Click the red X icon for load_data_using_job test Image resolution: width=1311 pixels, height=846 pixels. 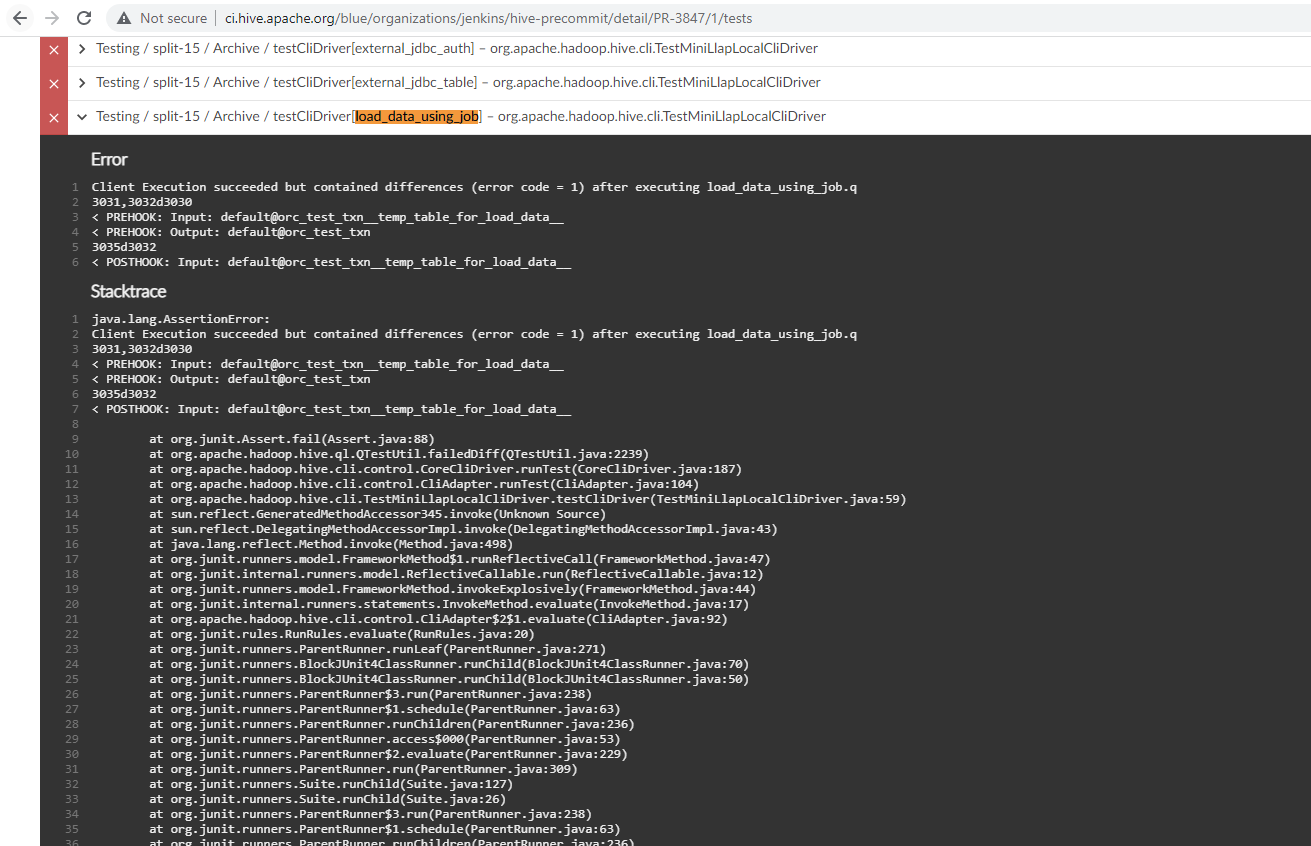click(54, 117)
